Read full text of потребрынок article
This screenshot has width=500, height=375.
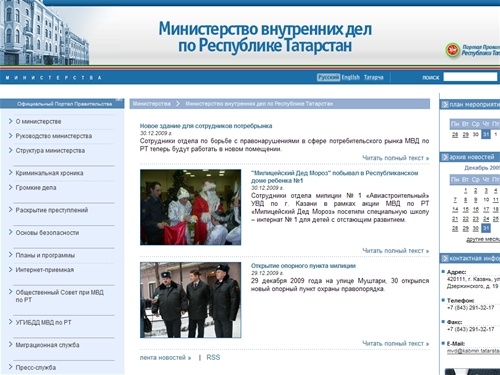tap(396, 158)
